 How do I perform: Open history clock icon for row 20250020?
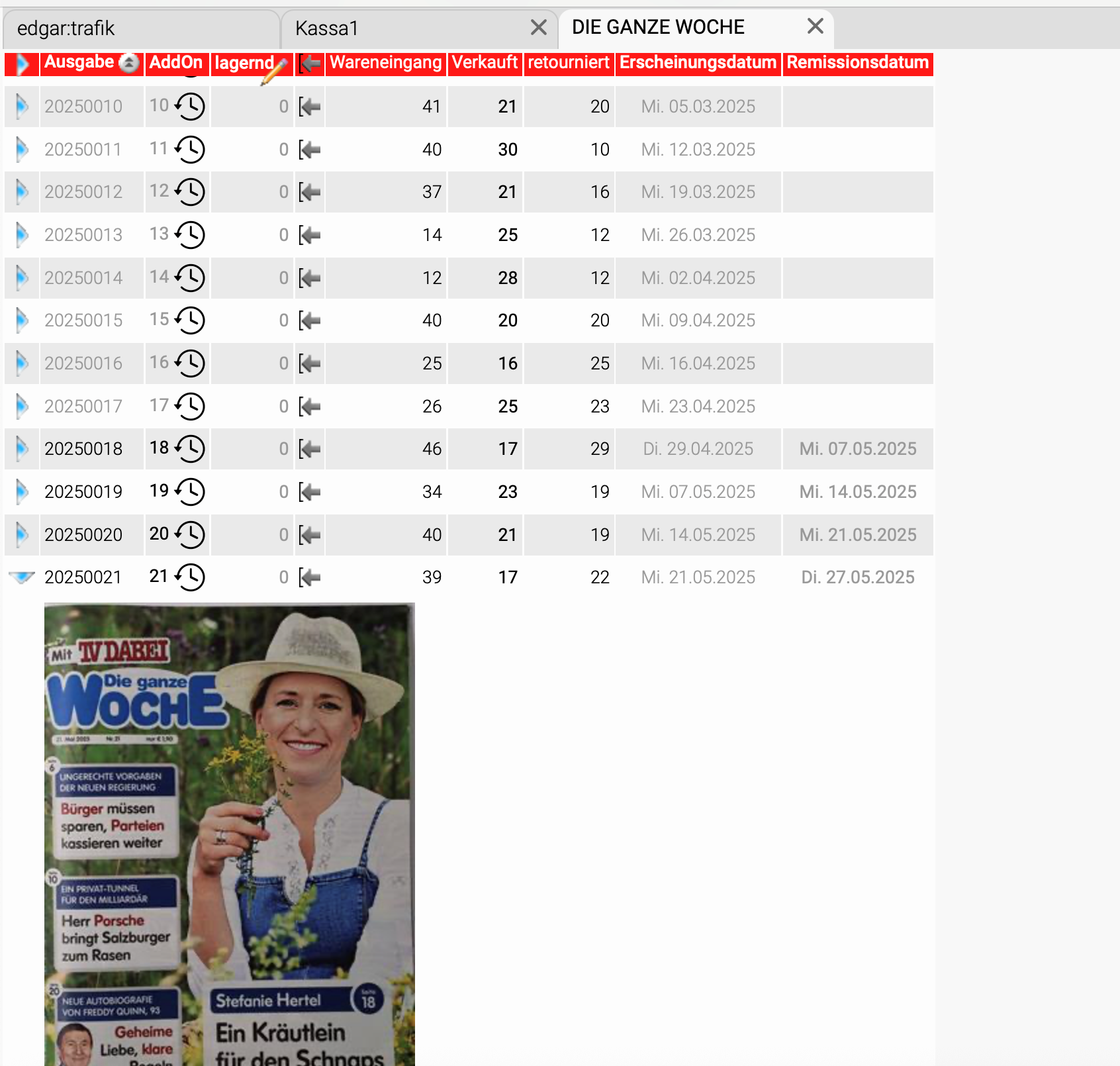[190, 535]
